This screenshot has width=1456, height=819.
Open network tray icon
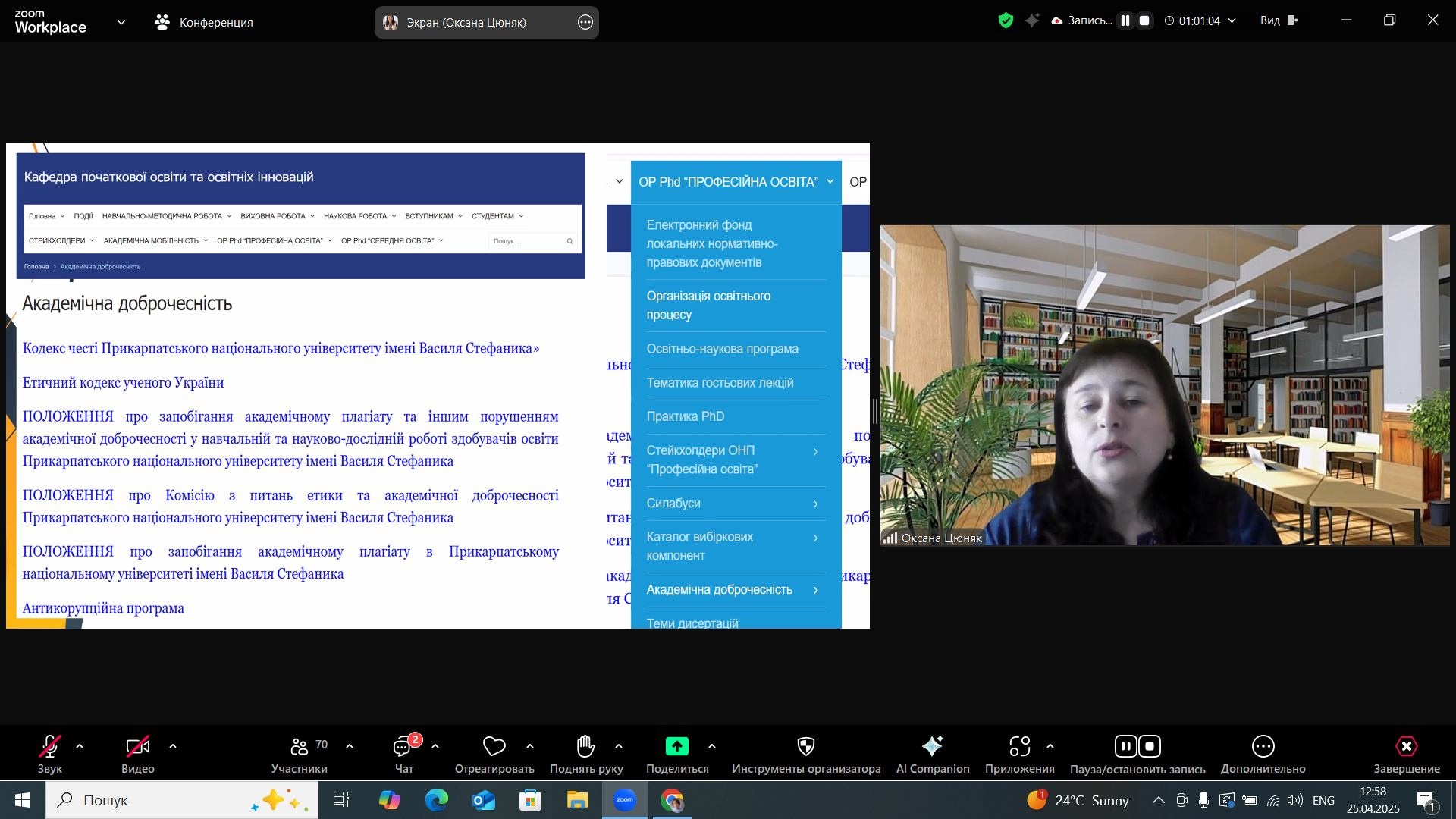tap(1273, 800)
